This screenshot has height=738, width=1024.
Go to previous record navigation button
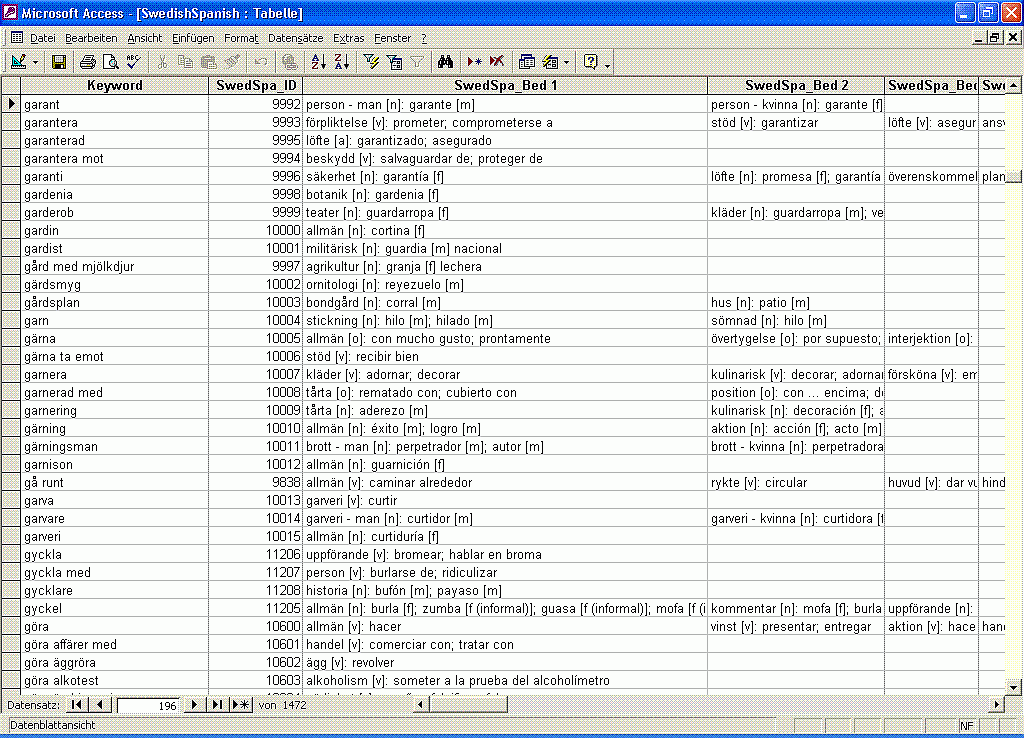point(100,705)
